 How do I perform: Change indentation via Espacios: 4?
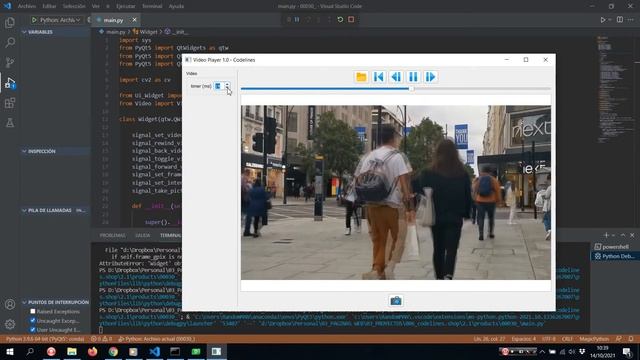[x=524, y=339]
